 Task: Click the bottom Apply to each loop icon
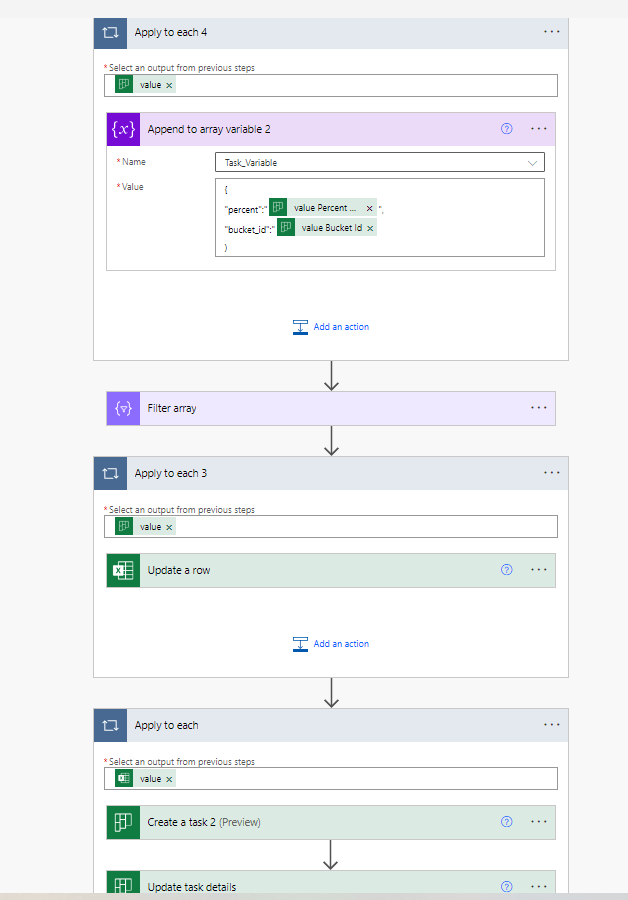click(111, 725)
